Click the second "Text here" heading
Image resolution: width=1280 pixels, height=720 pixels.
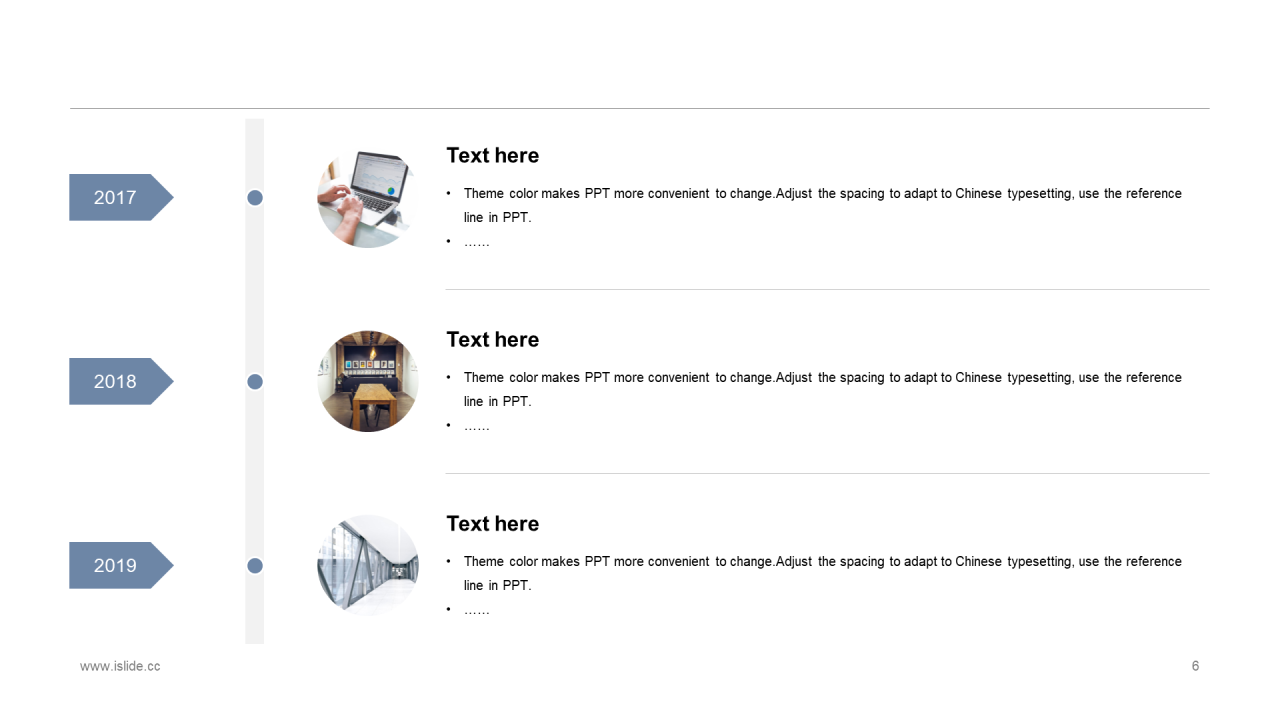point(493,339)
